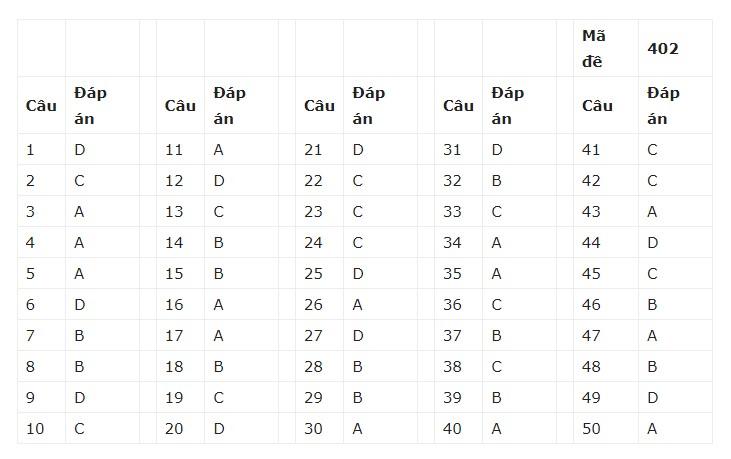Select question number 10 cell
This screenshot has height=459, width=731.
35,429
